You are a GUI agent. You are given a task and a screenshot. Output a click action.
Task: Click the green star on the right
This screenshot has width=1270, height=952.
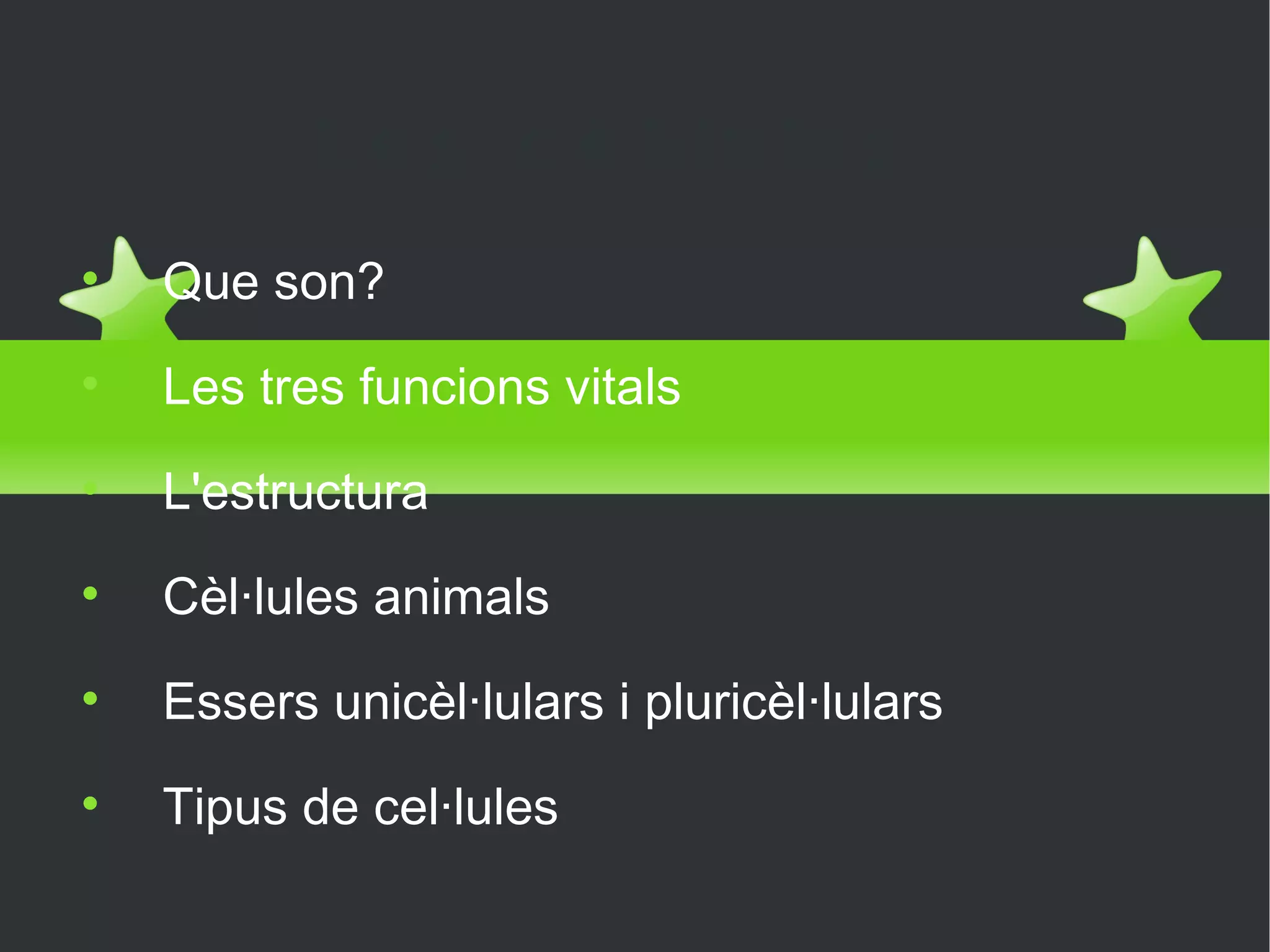tap(1152, 290)
